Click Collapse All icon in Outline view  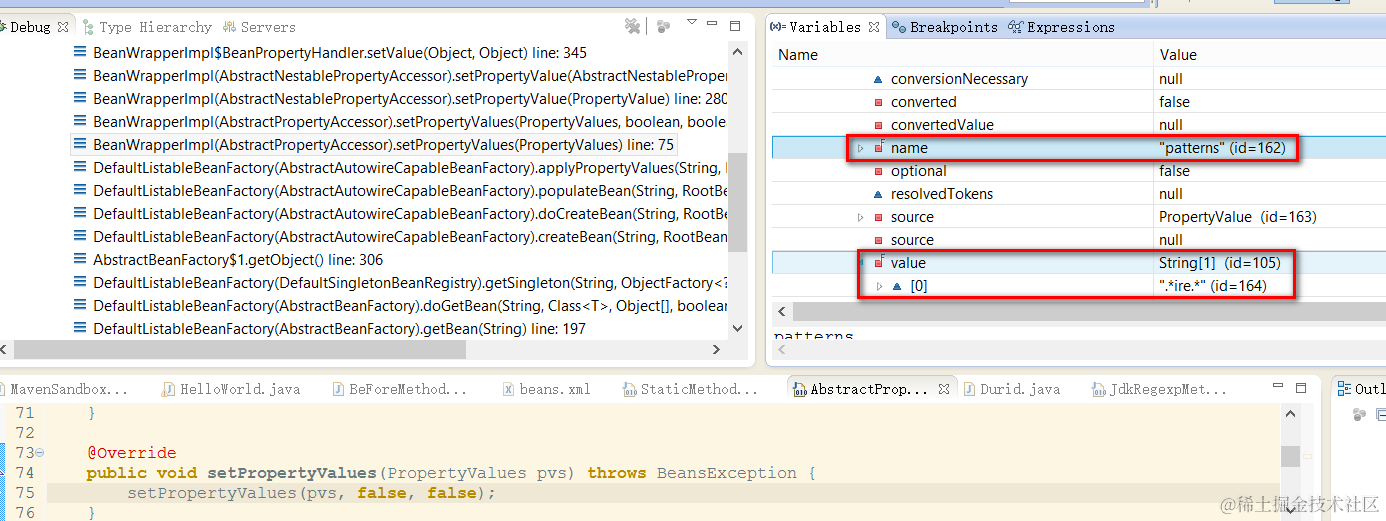coord(1380,414)
